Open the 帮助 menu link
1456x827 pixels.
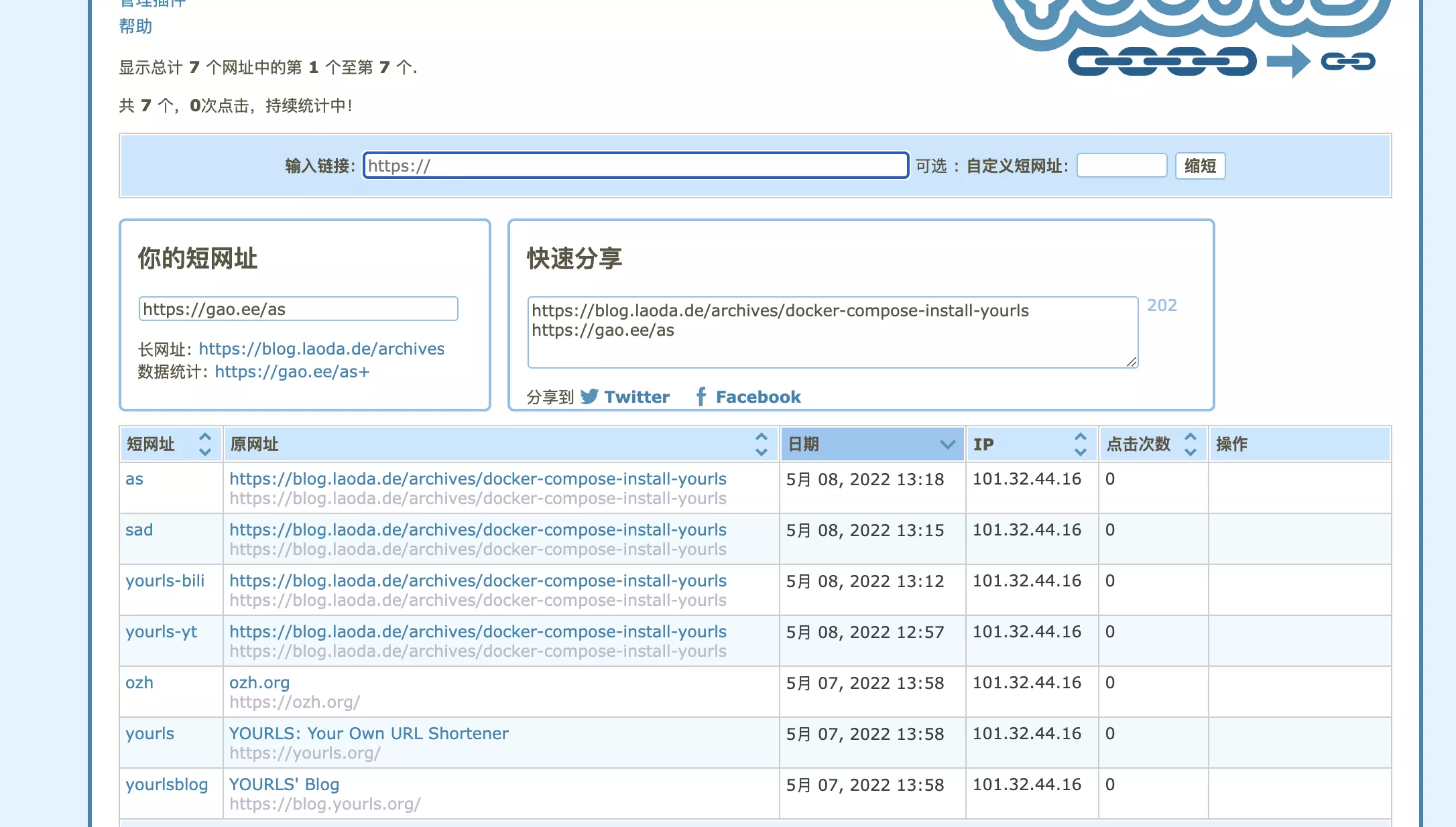pos(135,27)
